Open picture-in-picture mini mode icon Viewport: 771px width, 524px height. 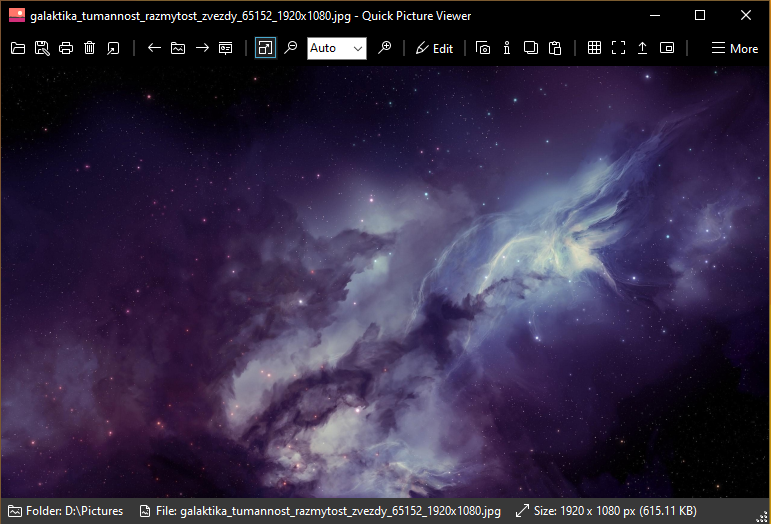pyautogui.click(x=667, y=48)
